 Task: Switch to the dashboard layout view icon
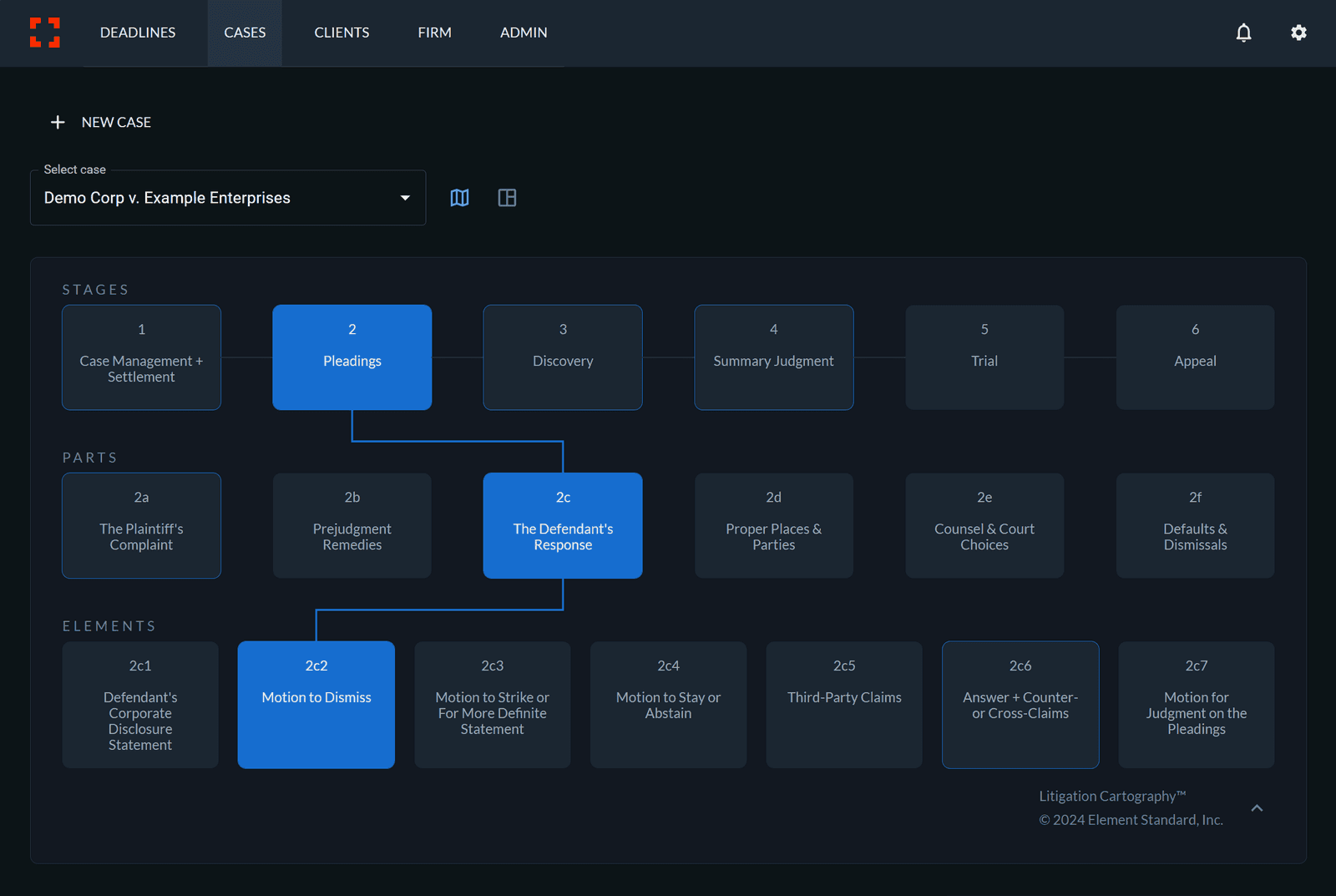(507, 198)
